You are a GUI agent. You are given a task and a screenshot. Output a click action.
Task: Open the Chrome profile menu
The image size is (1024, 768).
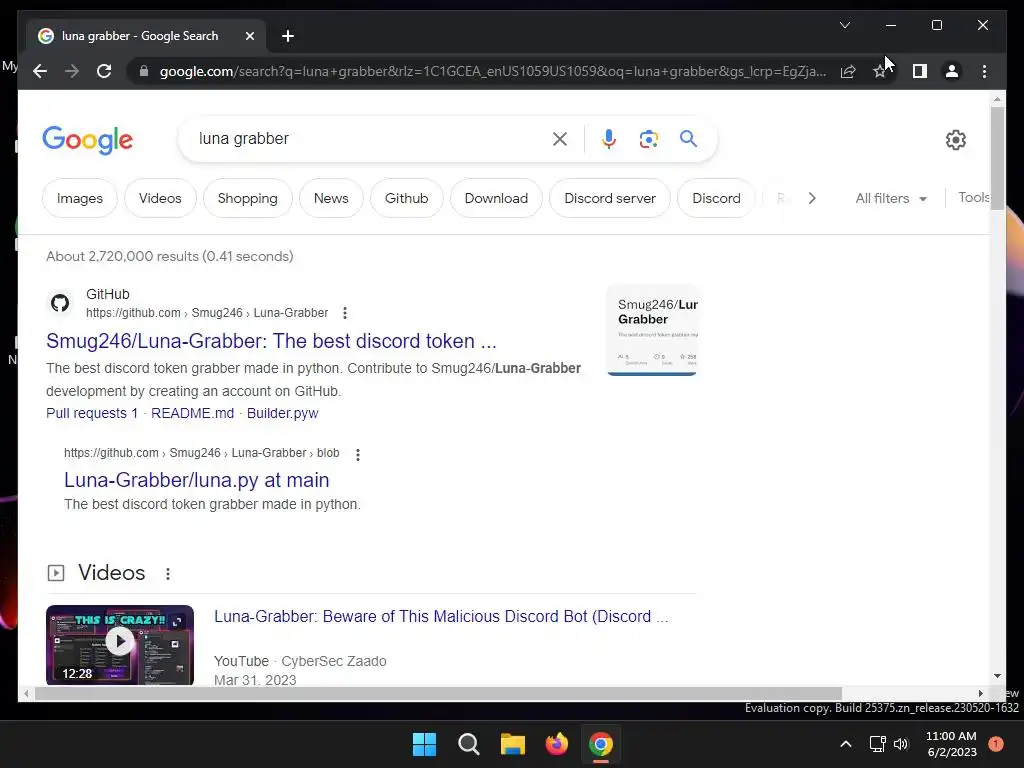(952, 71)
